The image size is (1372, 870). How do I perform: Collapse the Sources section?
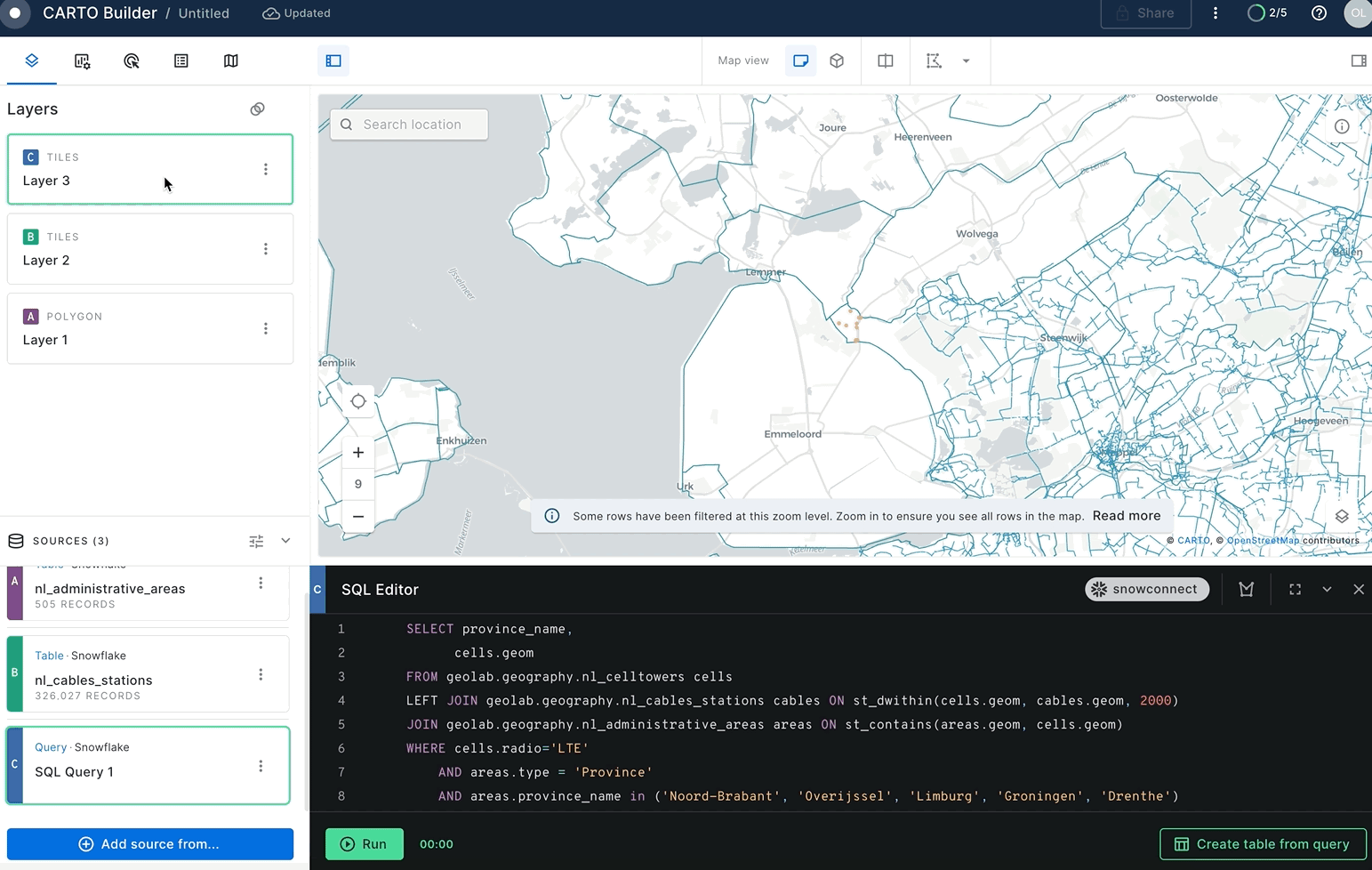[x=285, y=540]
